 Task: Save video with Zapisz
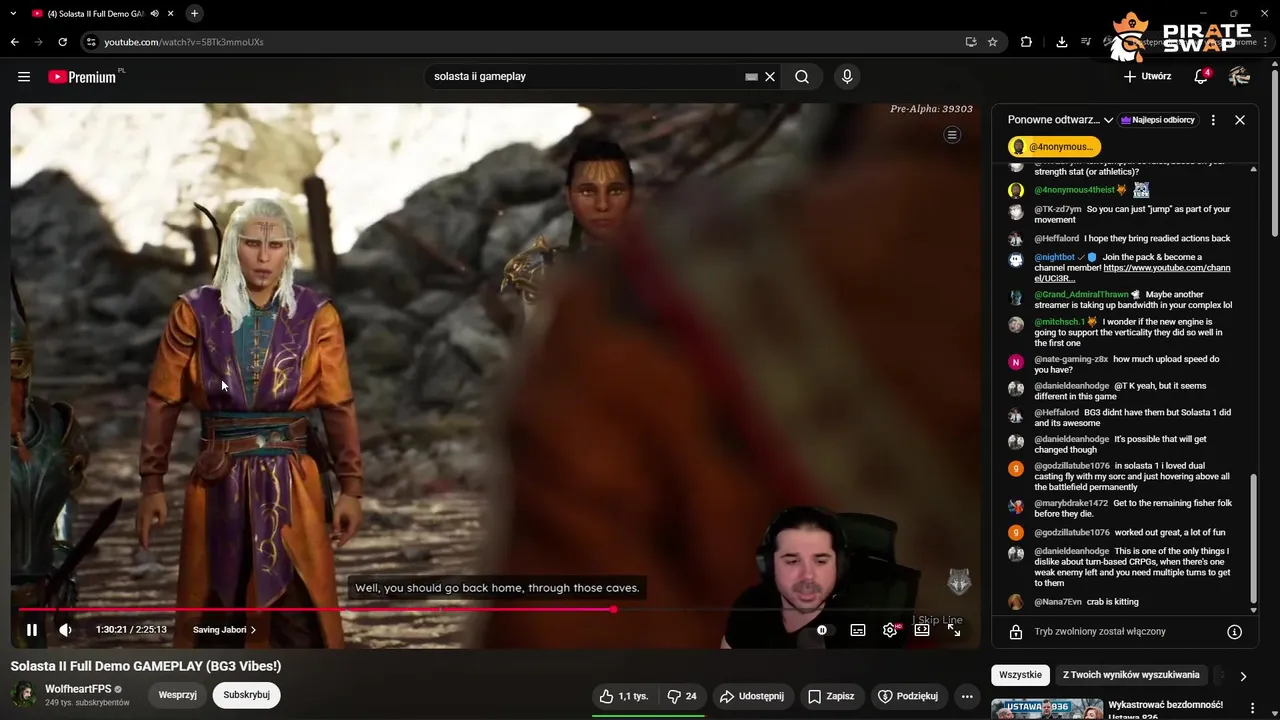[x=832, y=696]
